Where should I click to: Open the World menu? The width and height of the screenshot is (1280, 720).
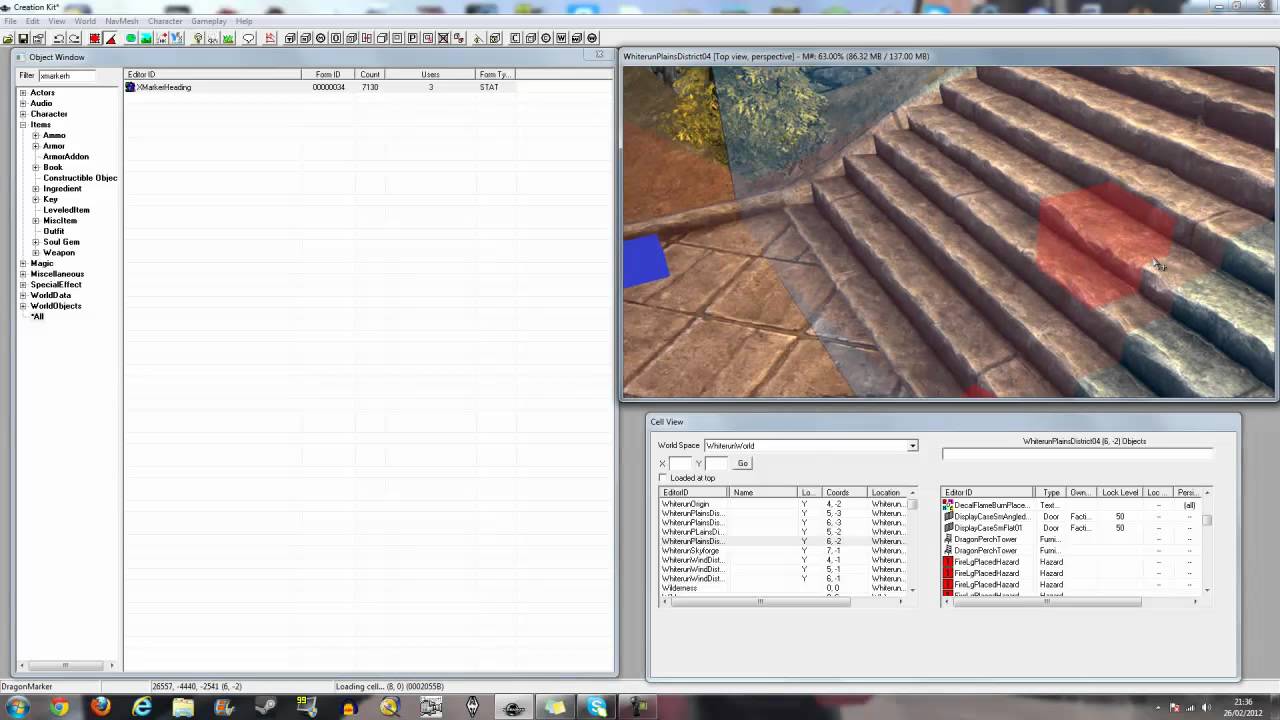[x=85, y=21]
